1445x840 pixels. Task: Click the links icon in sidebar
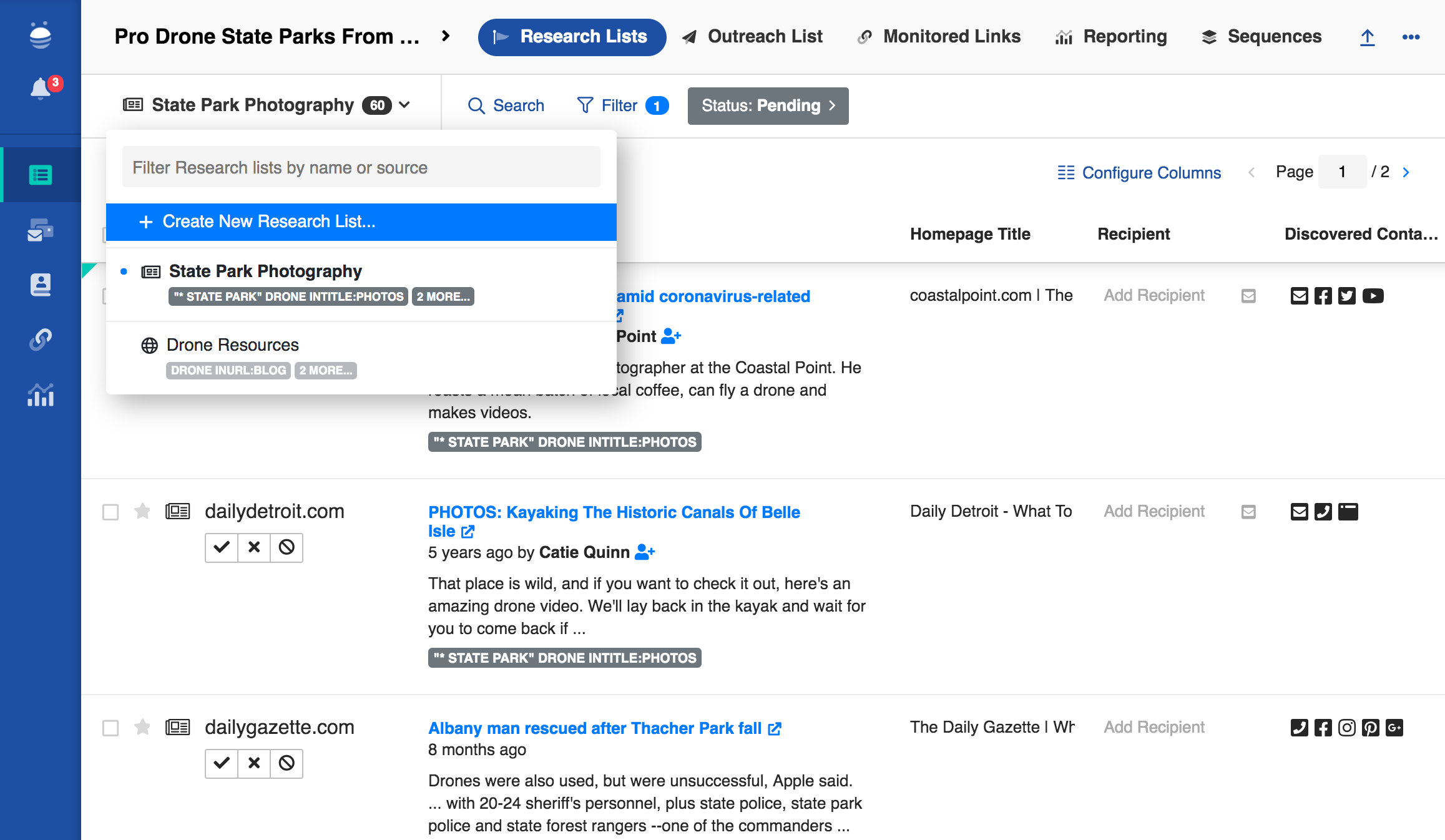coord(41,339)
